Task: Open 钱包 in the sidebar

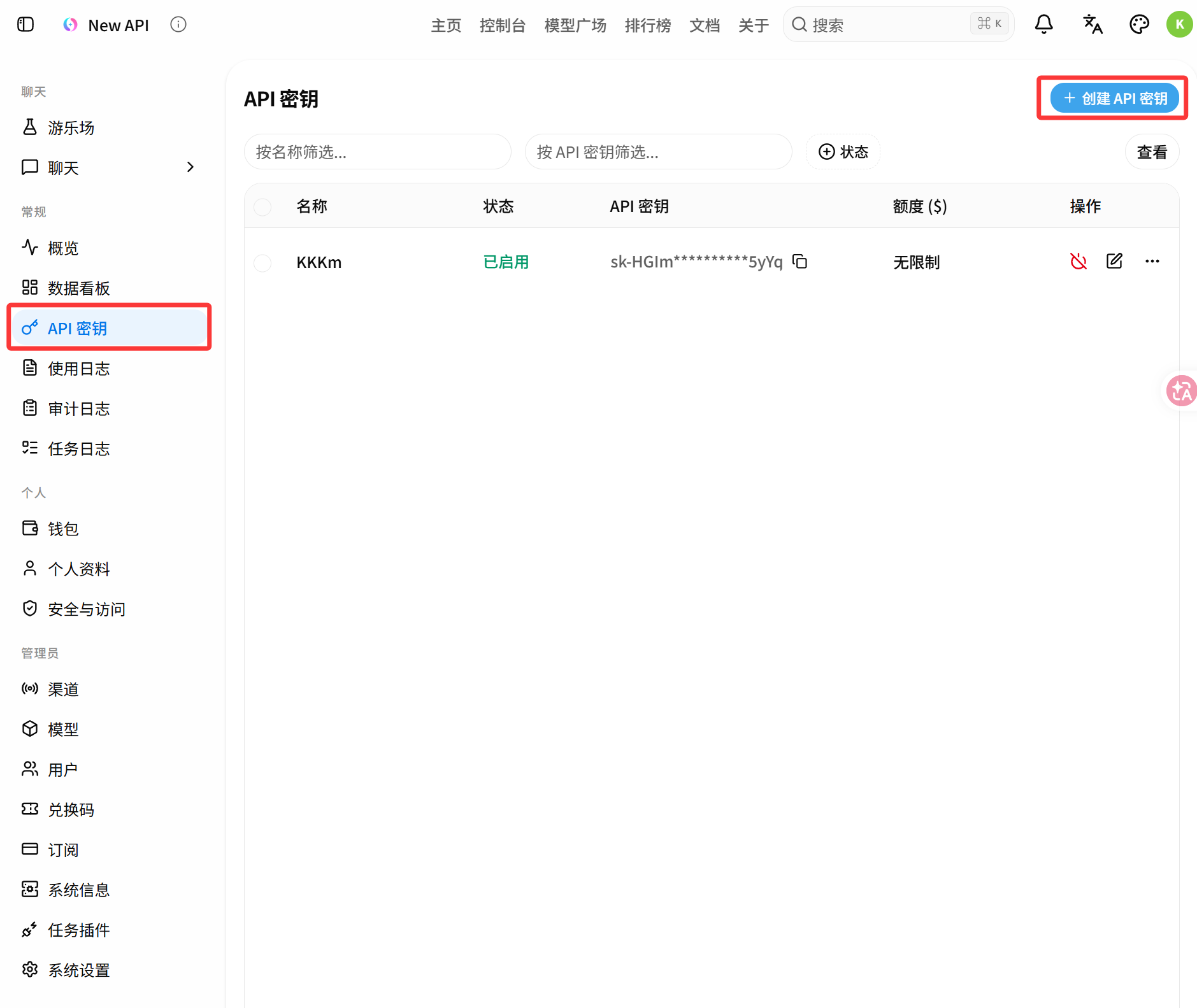Action: pyautogui.click(x=110, y=529)
